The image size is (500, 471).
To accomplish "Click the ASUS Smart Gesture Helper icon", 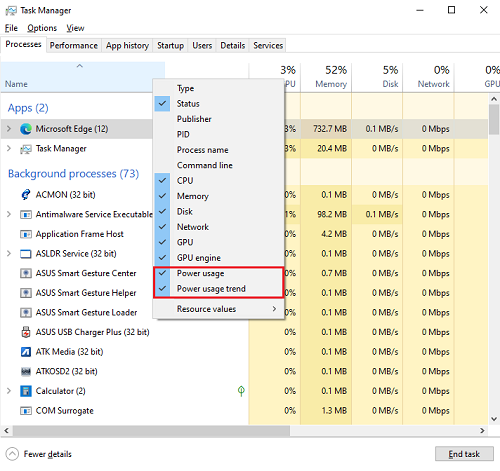I will tap(26, 293).
